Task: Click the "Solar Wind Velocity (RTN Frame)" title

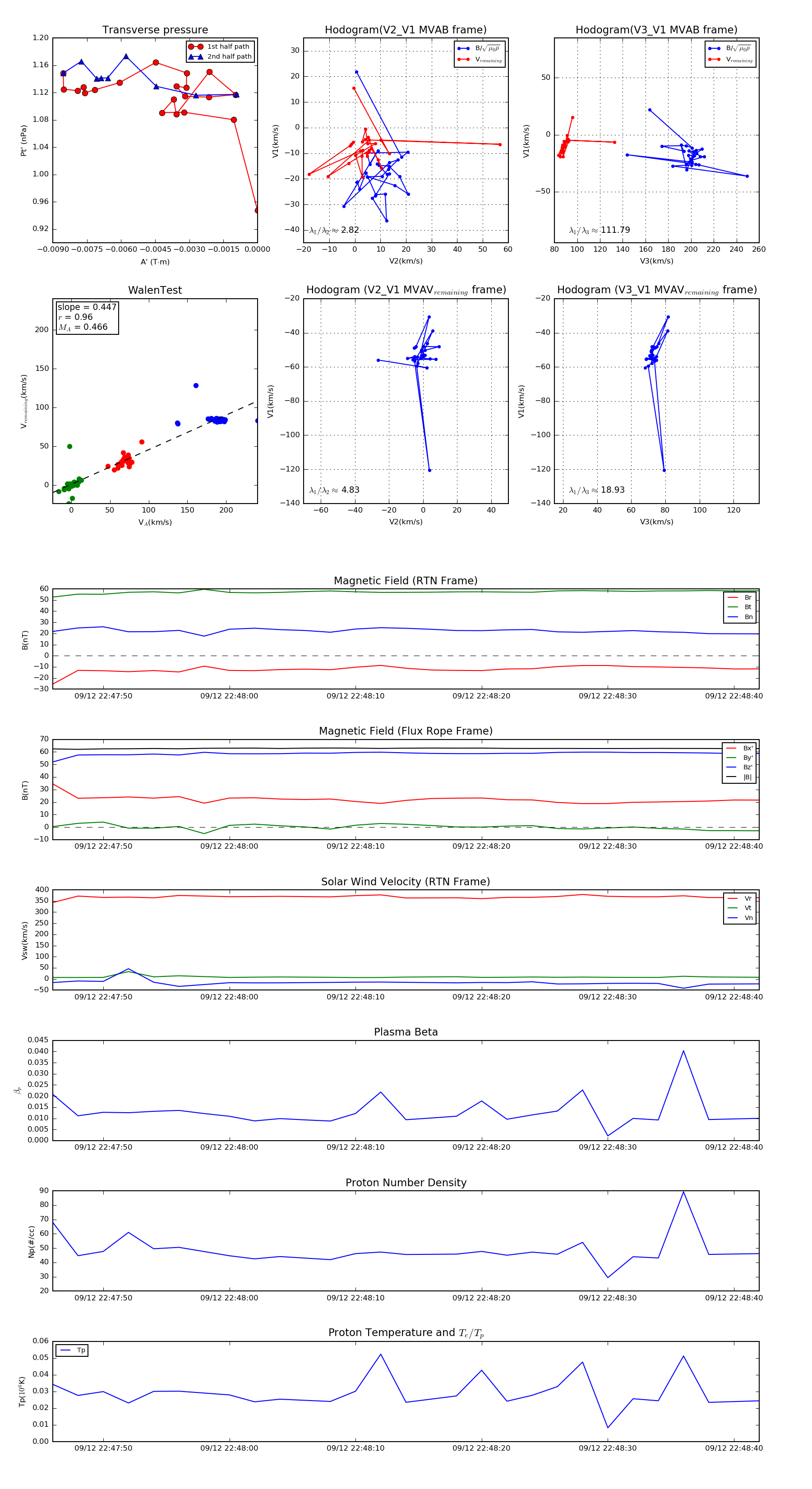Action: [406, 882]
